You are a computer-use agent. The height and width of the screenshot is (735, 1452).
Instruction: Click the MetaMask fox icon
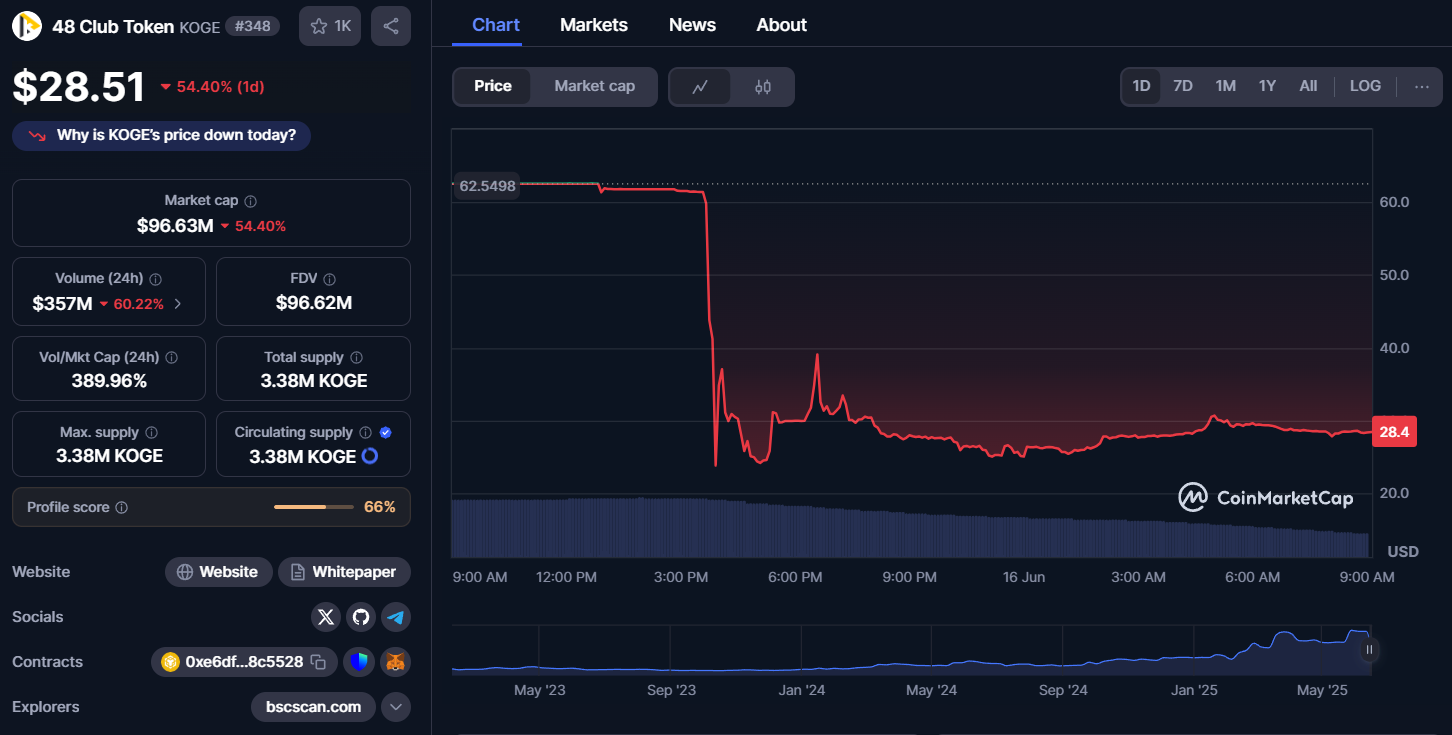396,662
